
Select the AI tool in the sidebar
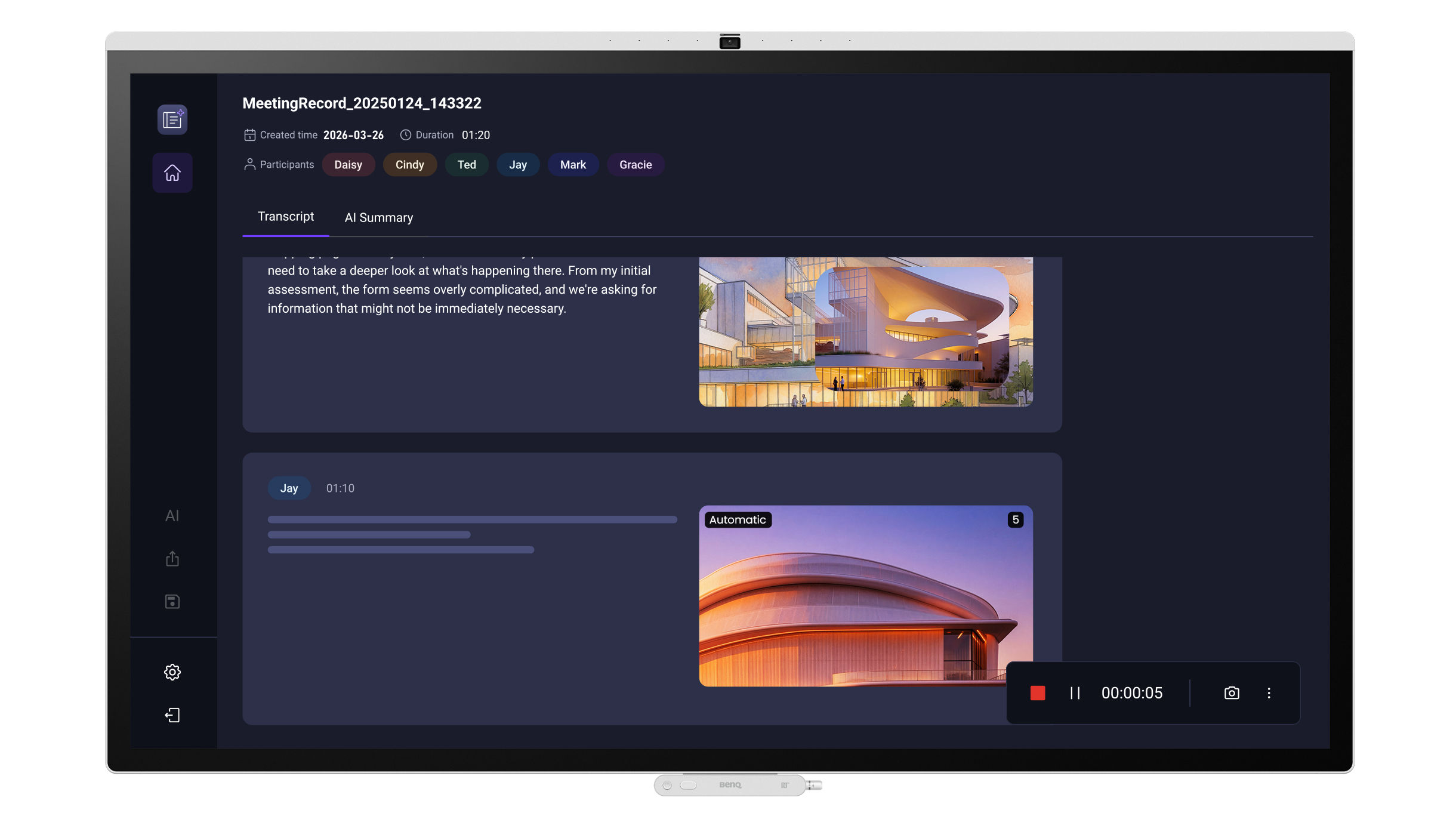tap(172, 515)
